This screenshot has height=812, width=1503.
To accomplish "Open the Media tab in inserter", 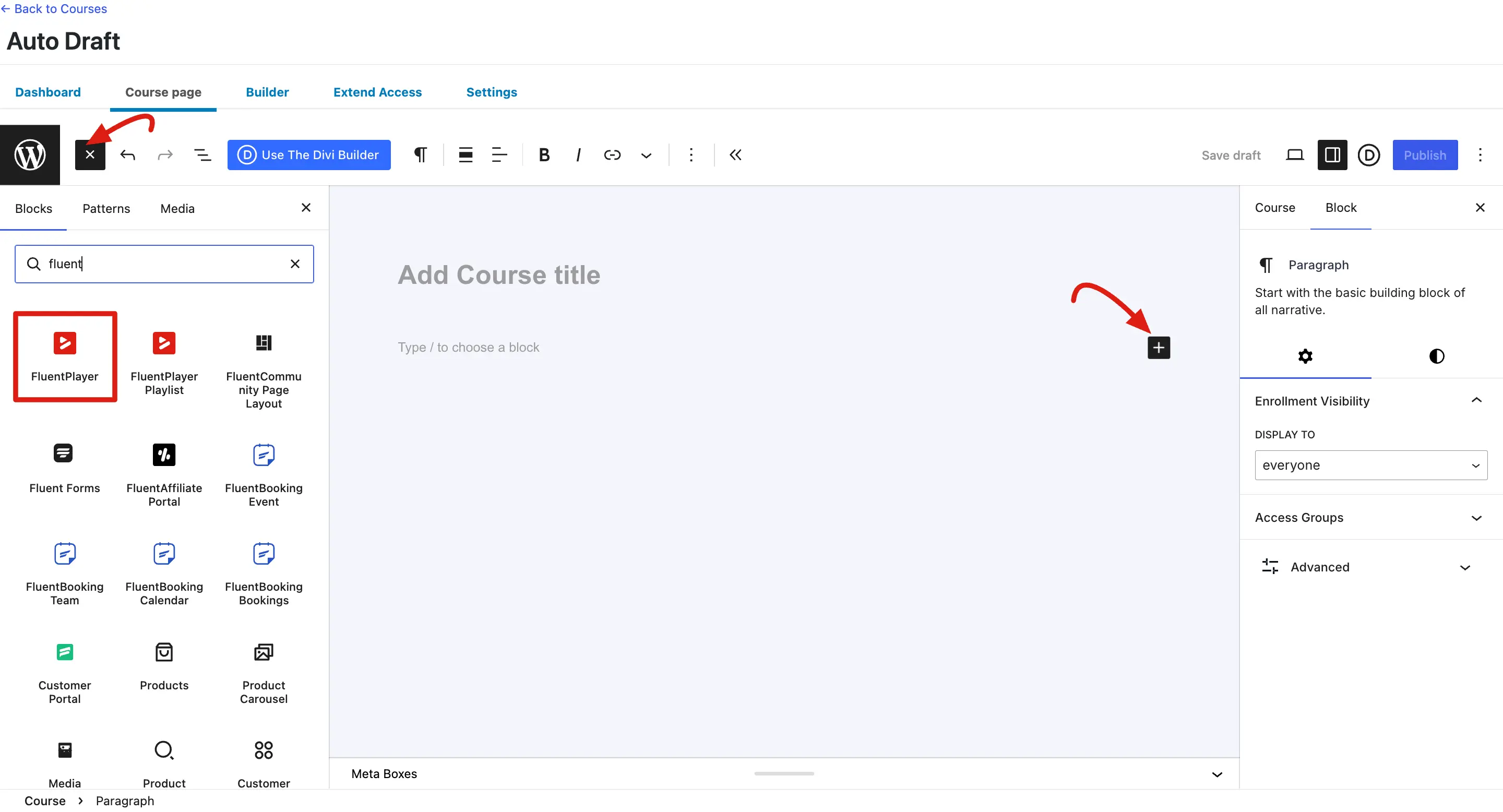I will pos(177,208).
